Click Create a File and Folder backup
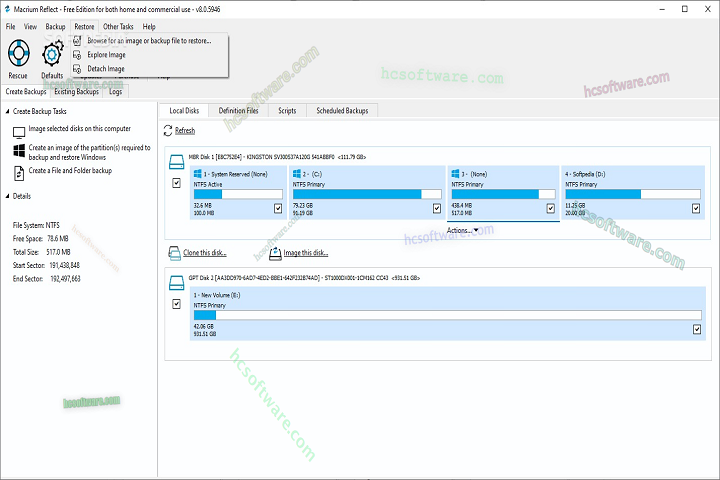 click(70, 170)
